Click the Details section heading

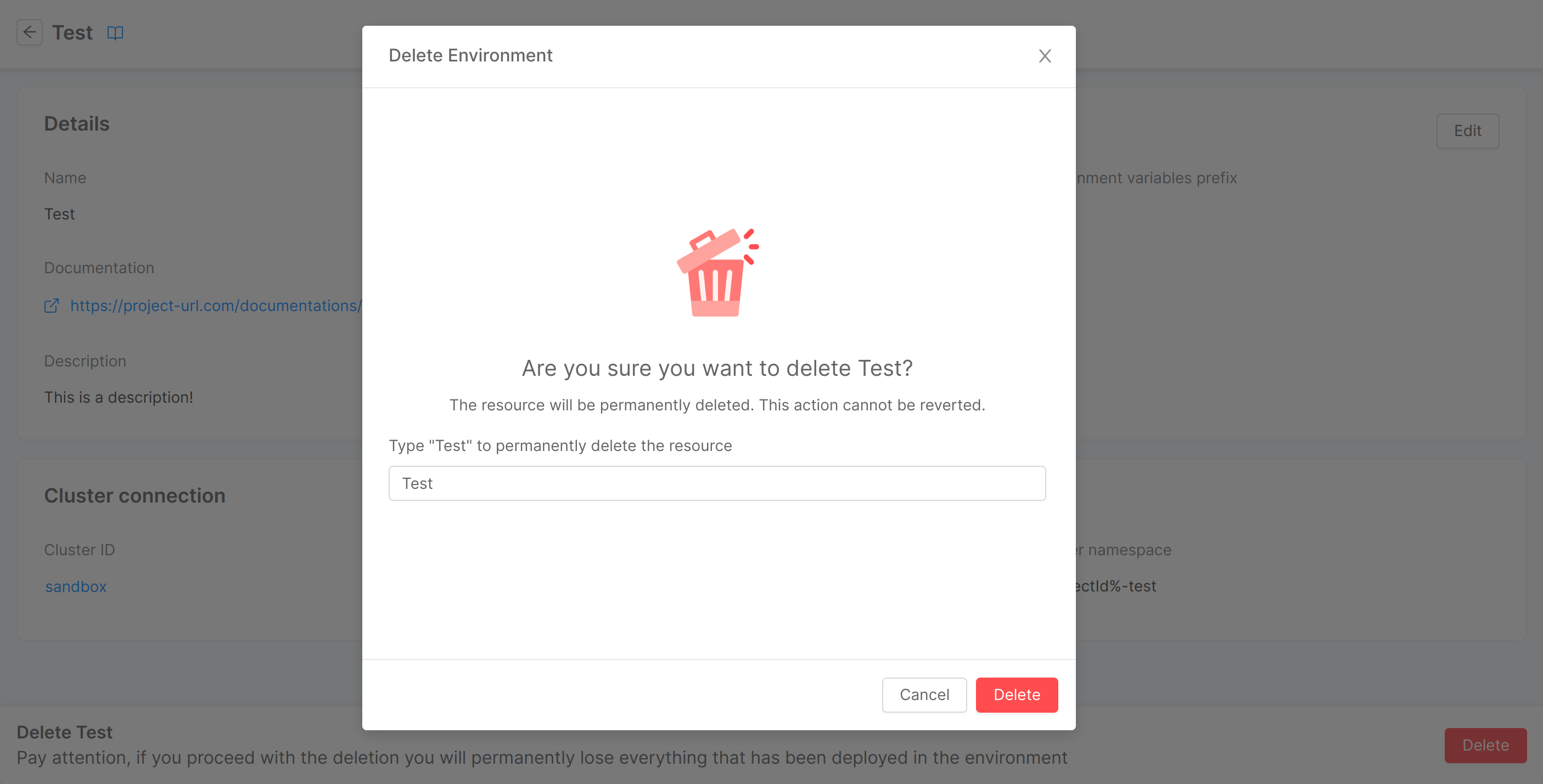77,124
